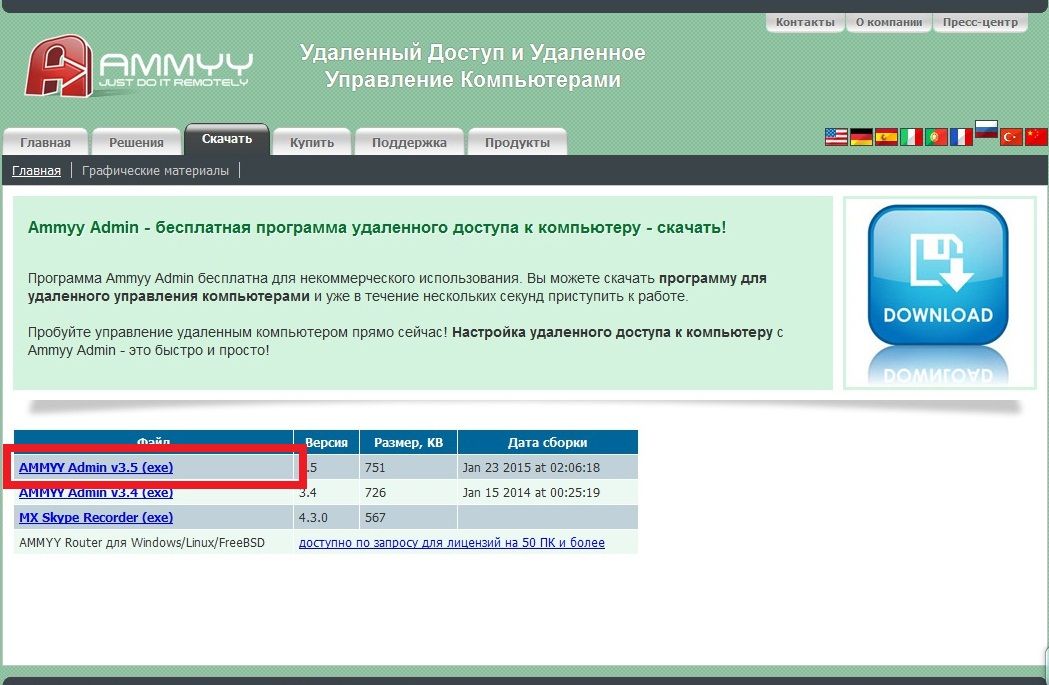Image resolution: width=1049 pixels, height=685 pixels.
Task: Click header title 'Удаленный Доступ и Удаленное'
Action: pos(472,52)
